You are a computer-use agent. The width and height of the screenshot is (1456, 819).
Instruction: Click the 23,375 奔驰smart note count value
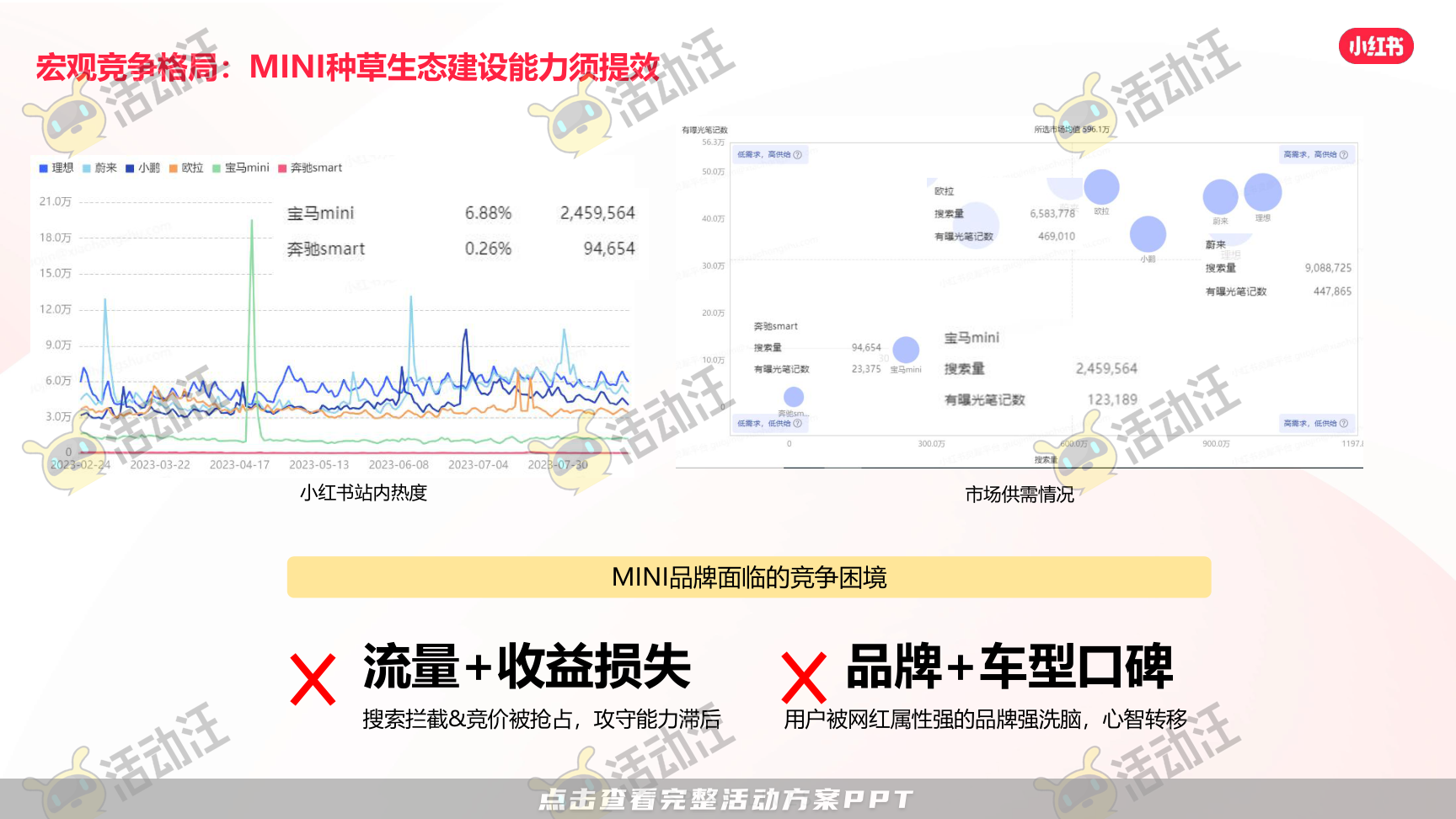click(866, 369)
